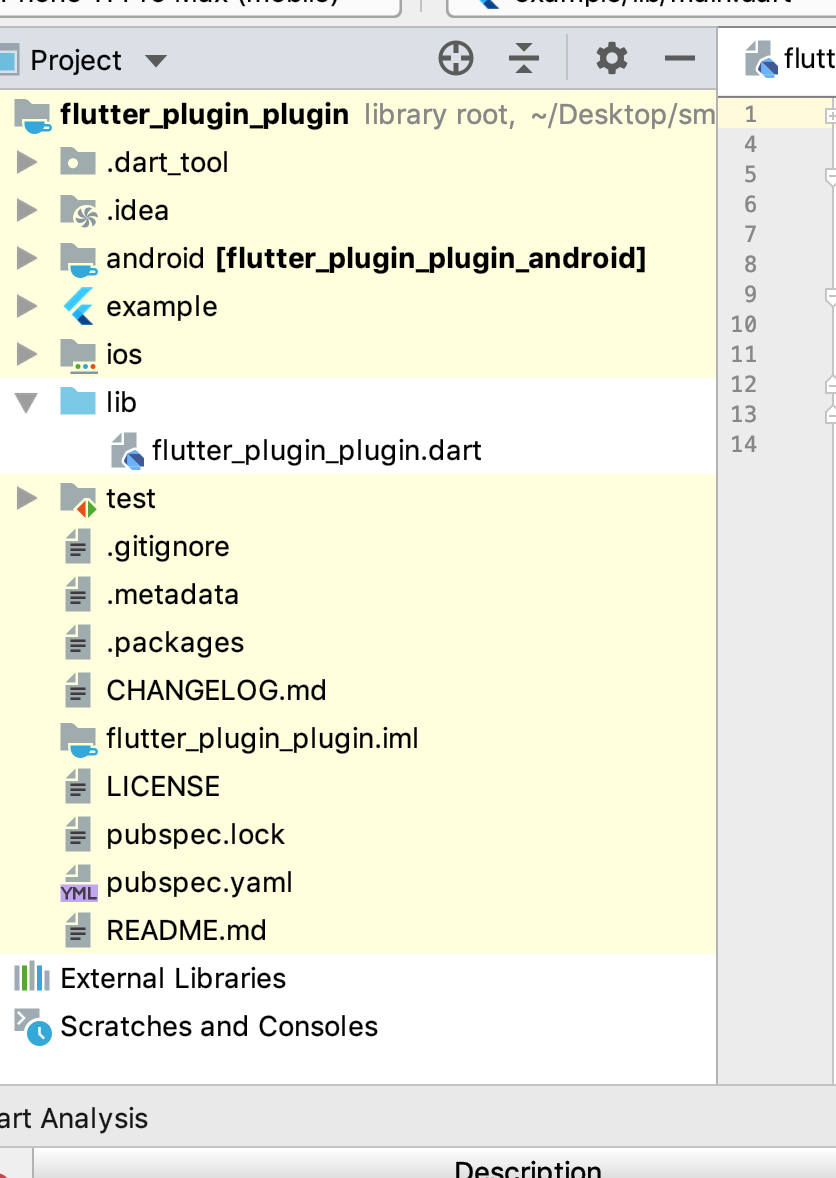Select the .packages file
Image resolution: width=836 pixels, height=1178 pixels.
click(175, 643)
